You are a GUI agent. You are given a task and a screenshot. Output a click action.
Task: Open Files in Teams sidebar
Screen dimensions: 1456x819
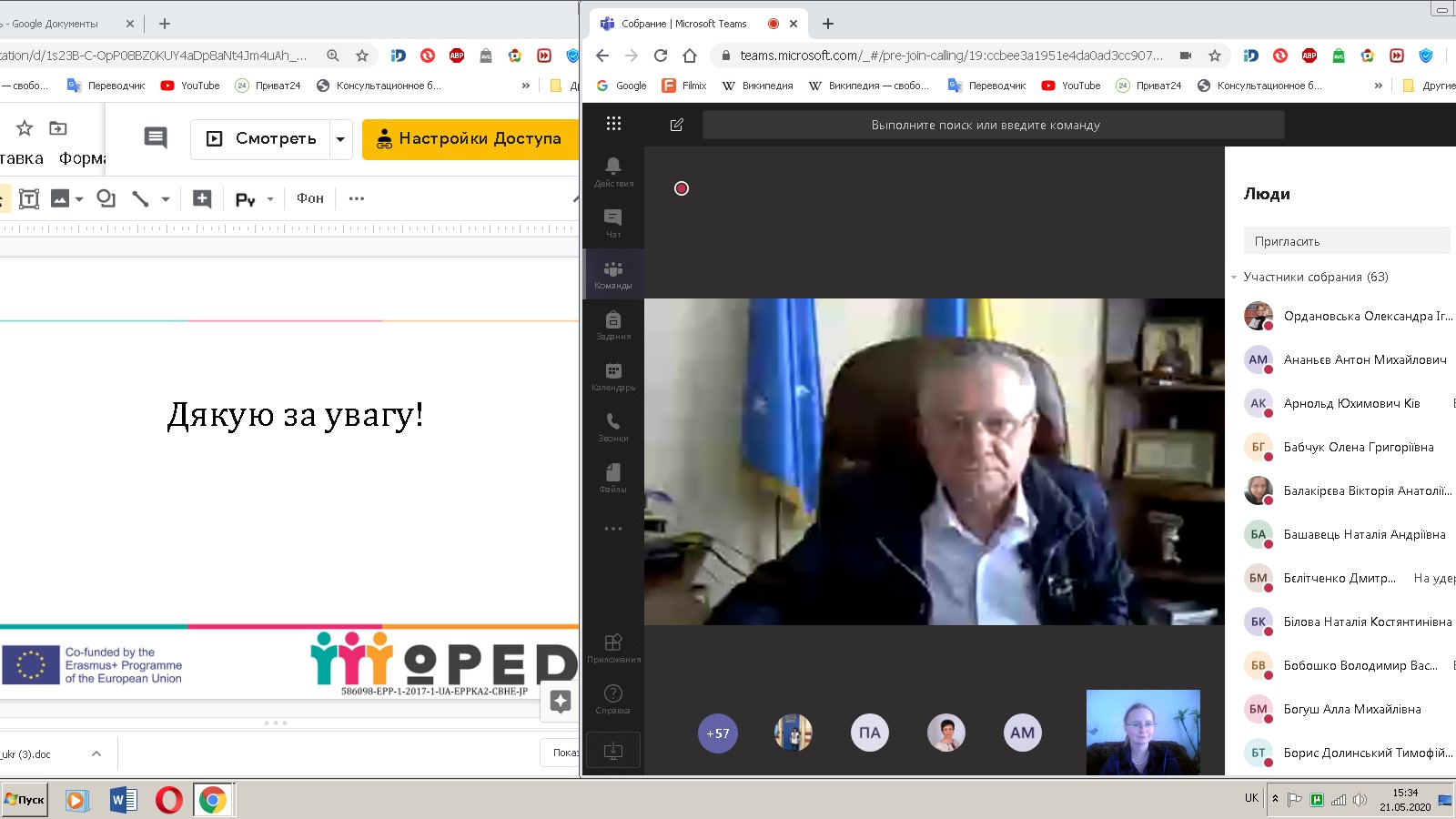tap(613, 476)
